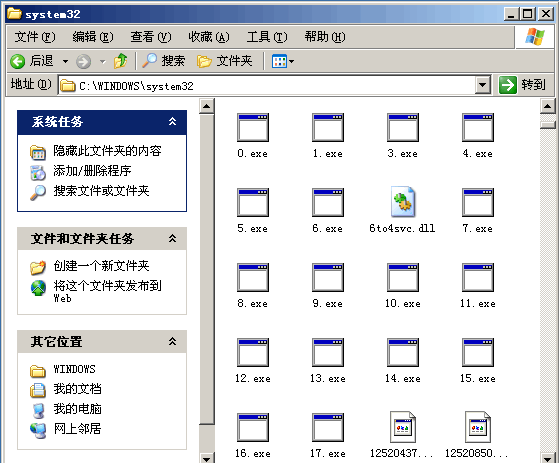Collapse the 系统任务 panel
Image resolution: width=559 pixels, height=463 pixels.
173,122
